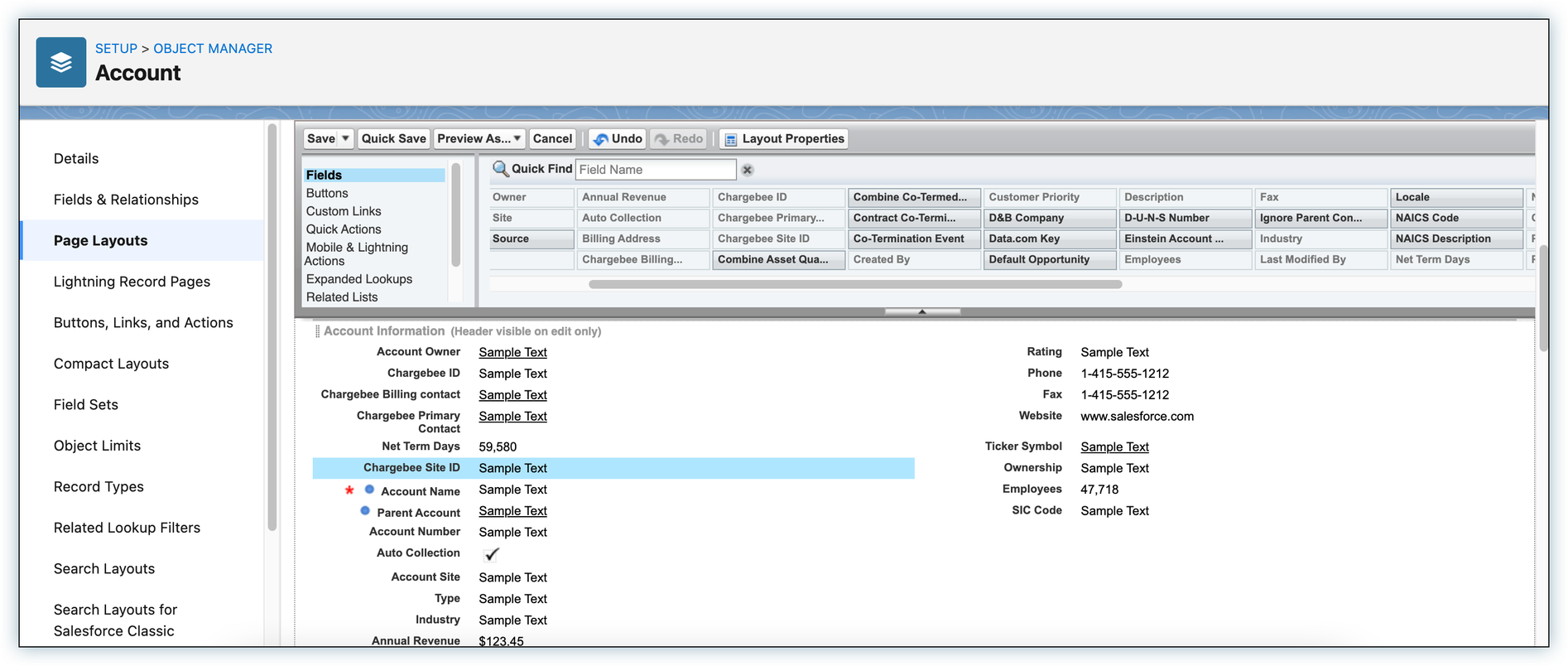Click the red required asterisk near Account Name
1568x666 pixels.
pos(349,491)
